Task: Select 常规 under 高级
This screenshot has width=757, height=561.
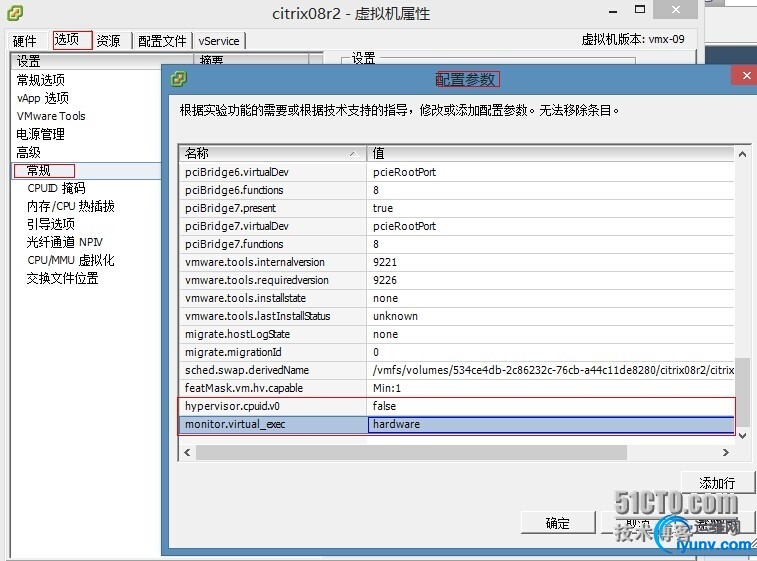Action: (39, 170)
